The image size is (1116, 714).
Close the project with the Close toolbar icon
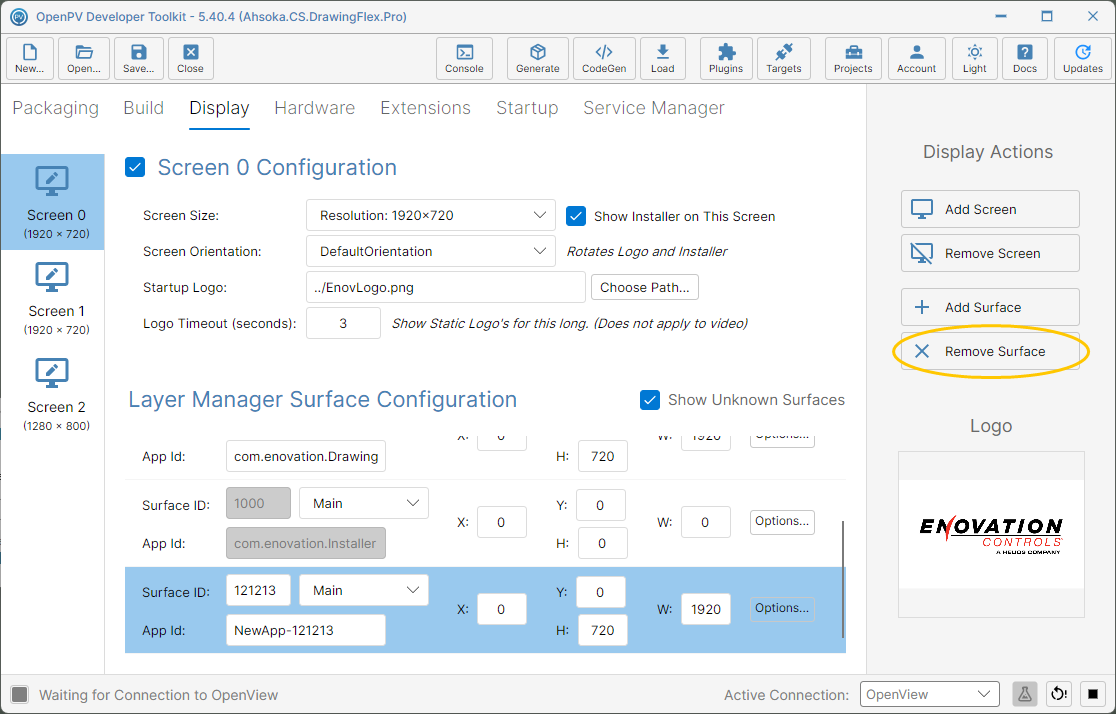click(x=191, y=58)
